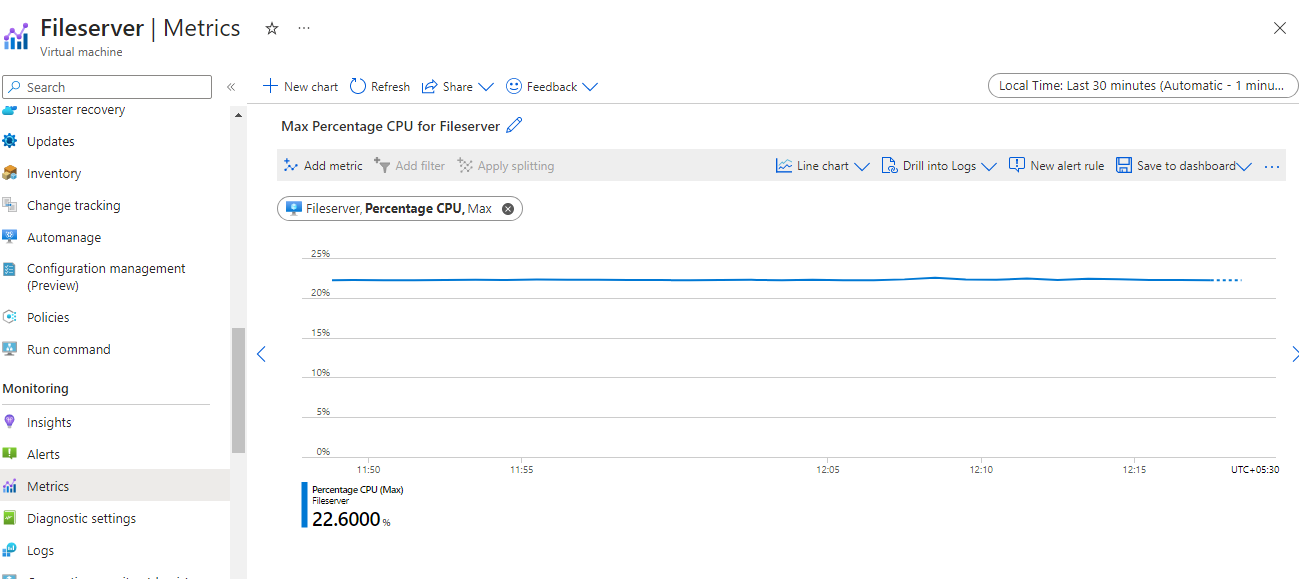Open the Local Time range picker
1299x579 pixels.
point(1141,85)
